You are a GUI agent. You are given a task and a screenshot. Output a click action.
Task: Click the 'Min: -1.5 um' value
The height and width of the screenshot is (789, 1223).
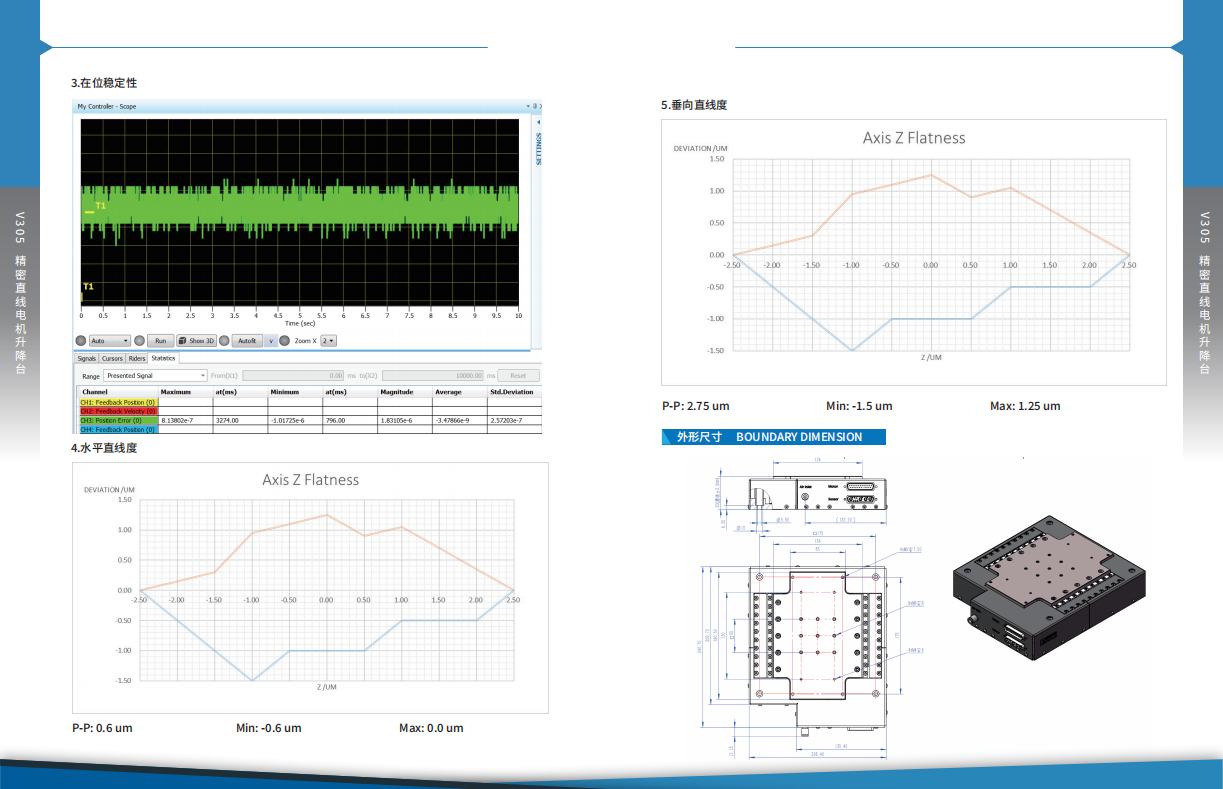[859, 406]
